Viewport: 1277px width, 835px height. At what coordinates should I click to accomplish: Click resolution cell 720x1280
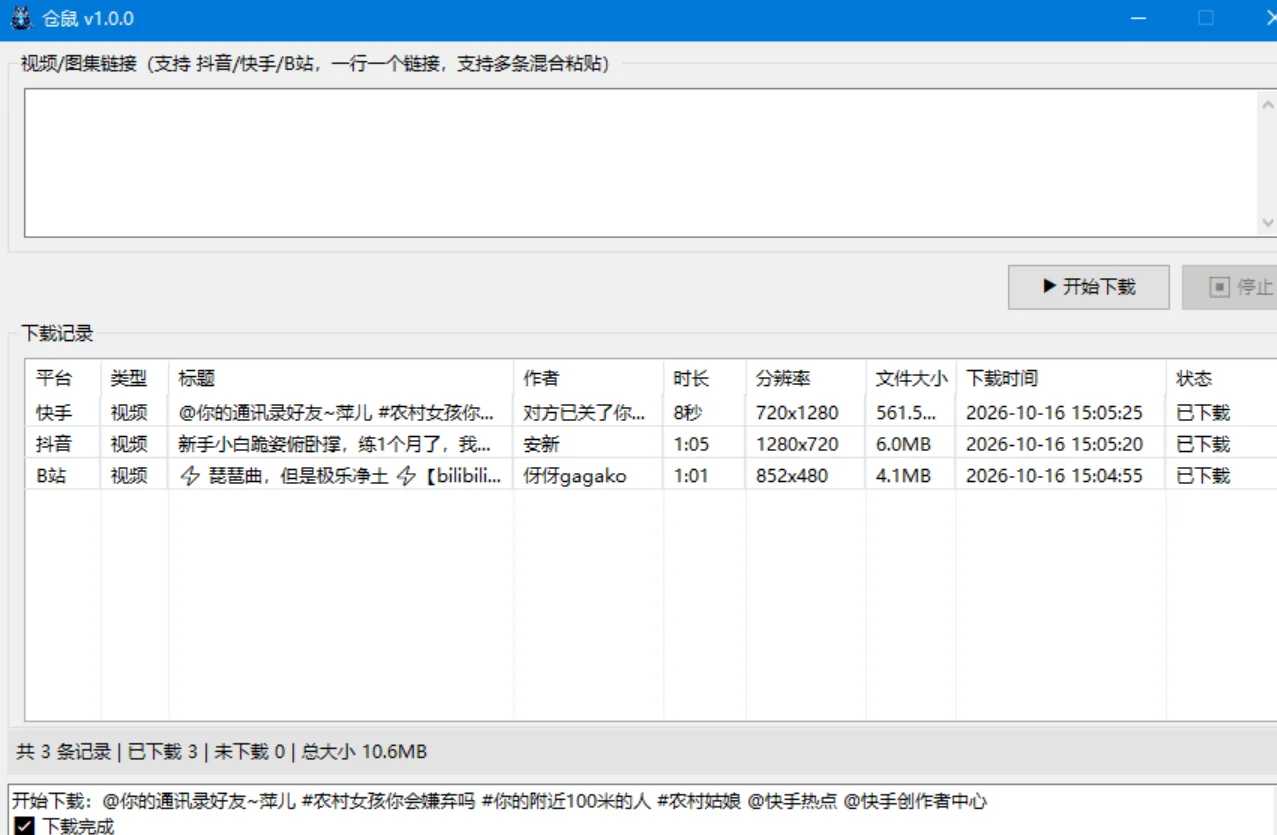pos(797,412)
